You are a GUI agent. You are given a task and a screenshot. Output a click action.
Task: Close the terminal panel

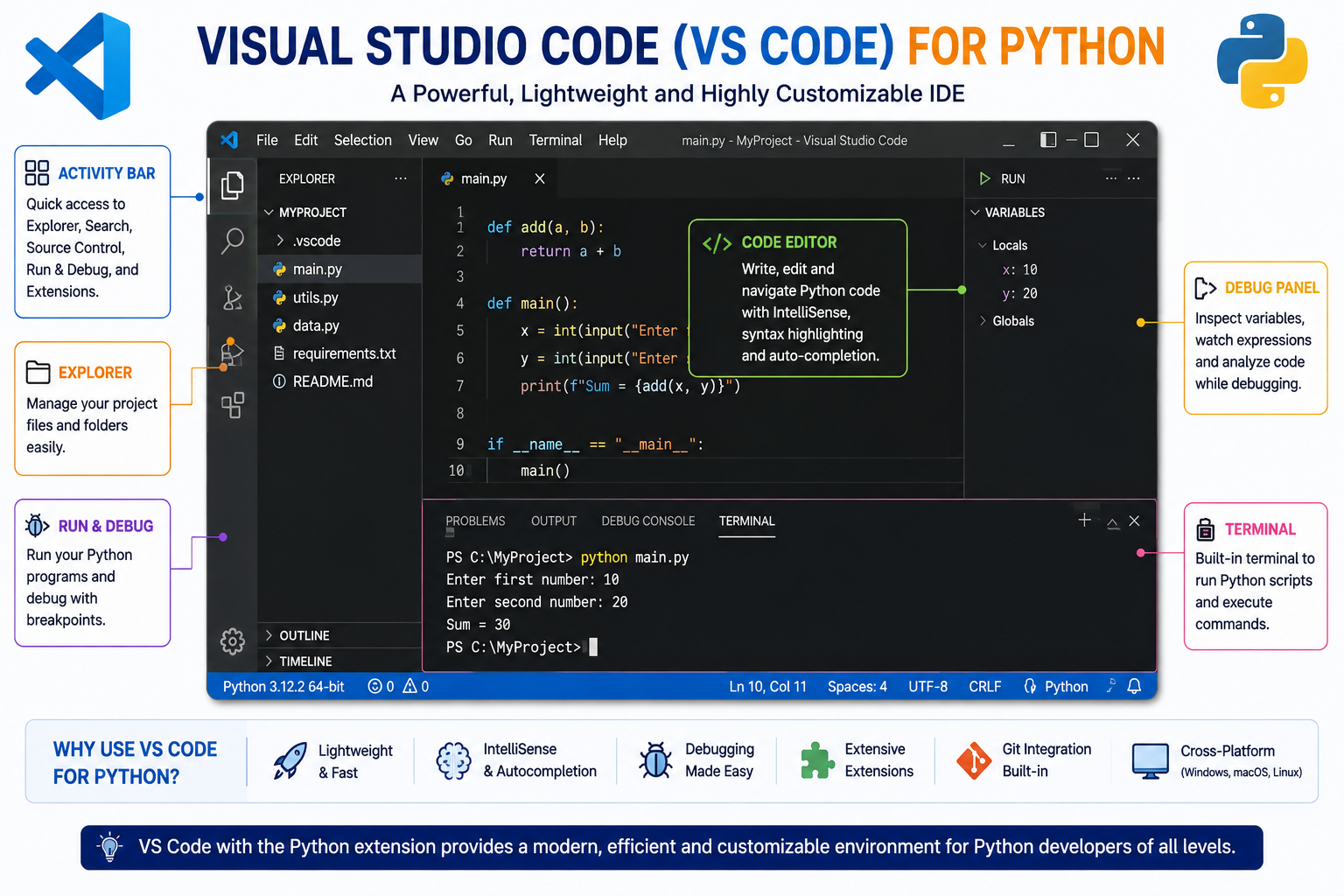[x=1134, y=521]
